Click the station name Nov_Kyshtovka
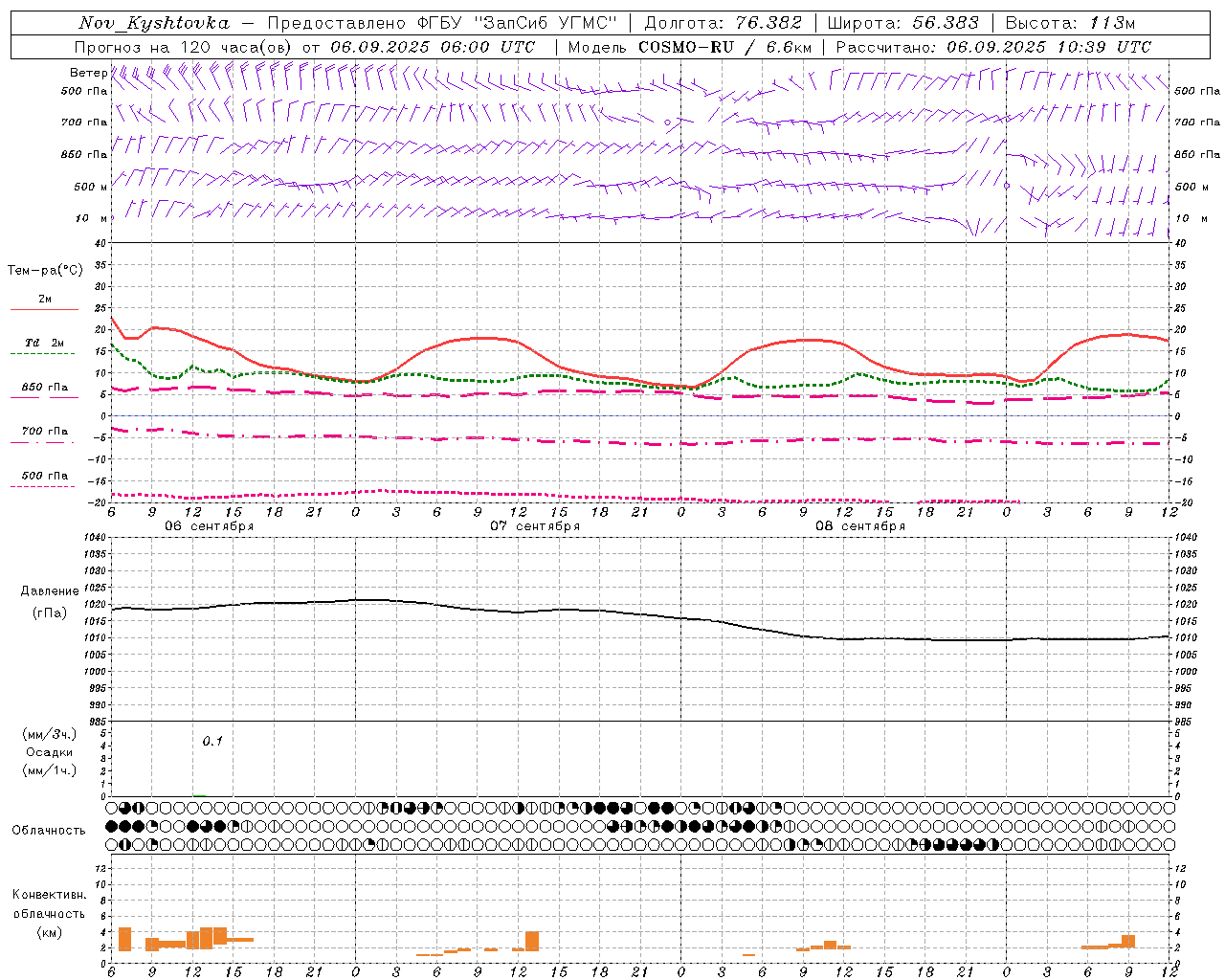 154,23
